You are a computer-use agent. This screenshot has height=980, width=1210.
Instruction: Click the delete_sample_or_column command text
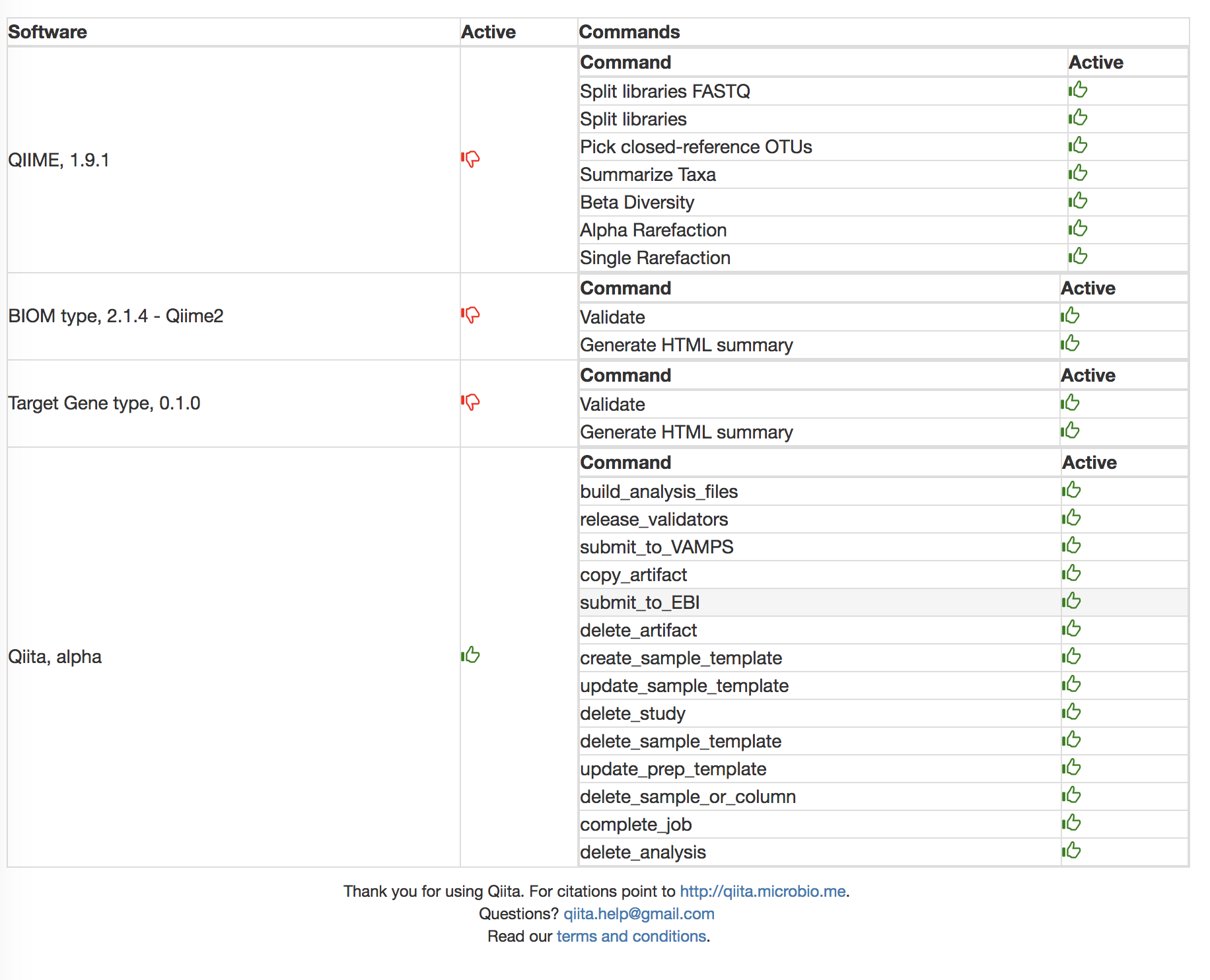pos(688,796)
